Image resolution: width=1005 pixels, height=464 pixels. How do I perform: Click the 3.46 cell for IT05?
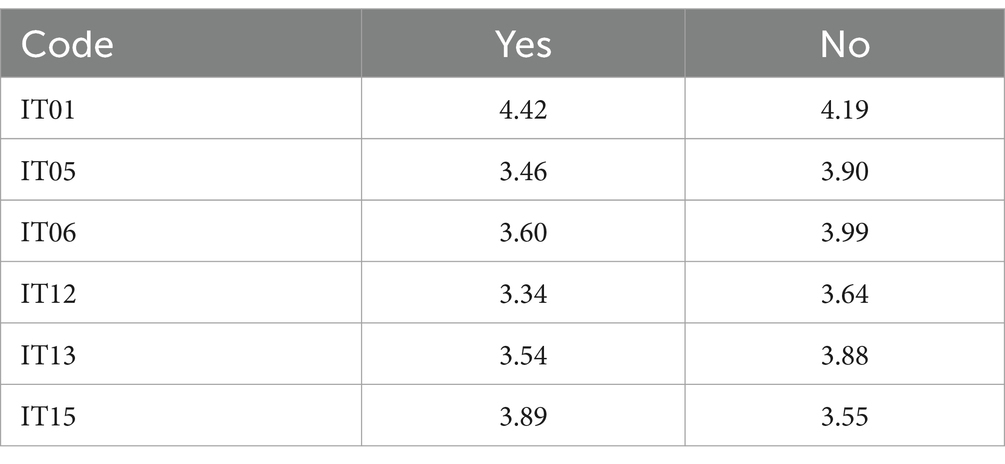click(x=523, y=172)
